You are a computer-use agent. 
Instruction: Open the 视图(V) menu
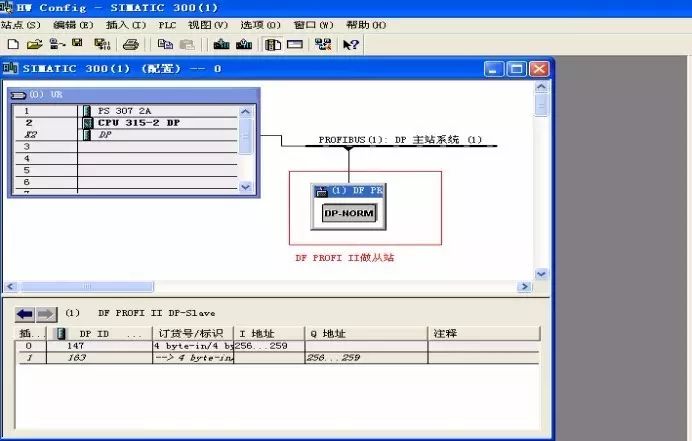click(208, 25)
